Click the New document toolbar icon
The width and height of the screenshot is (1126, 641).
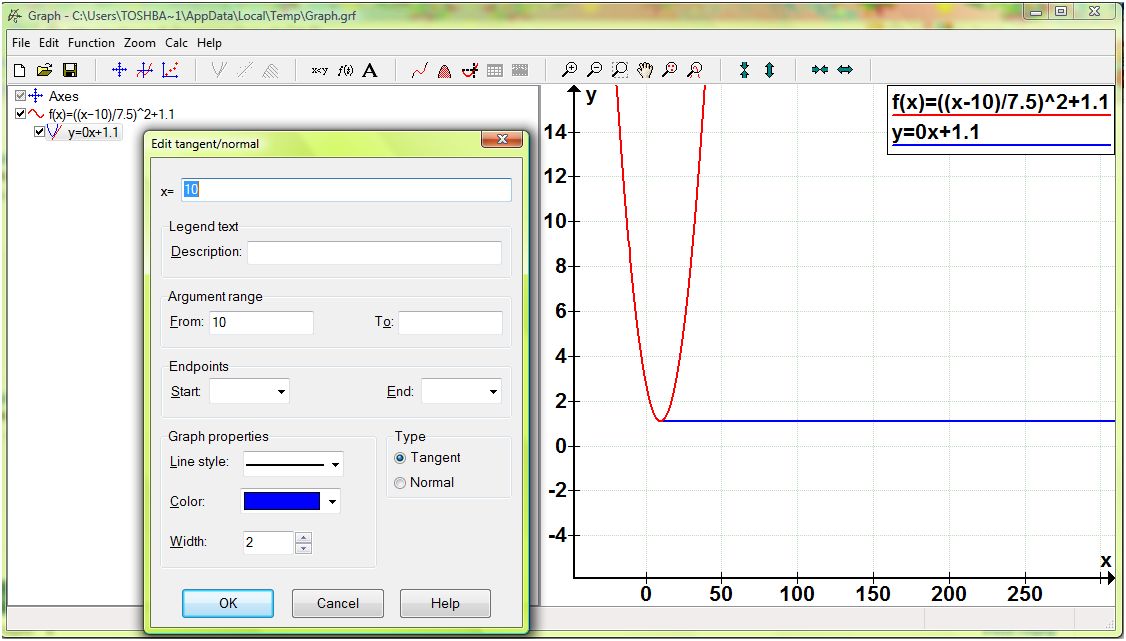pyautogui.click(x=20, y=70)
